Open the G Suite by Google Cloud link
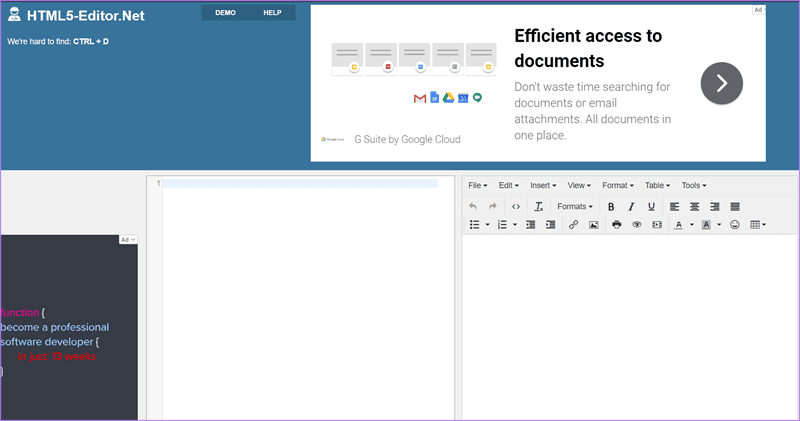The width and height of the screenshot is (800, 421). (407, 139)
